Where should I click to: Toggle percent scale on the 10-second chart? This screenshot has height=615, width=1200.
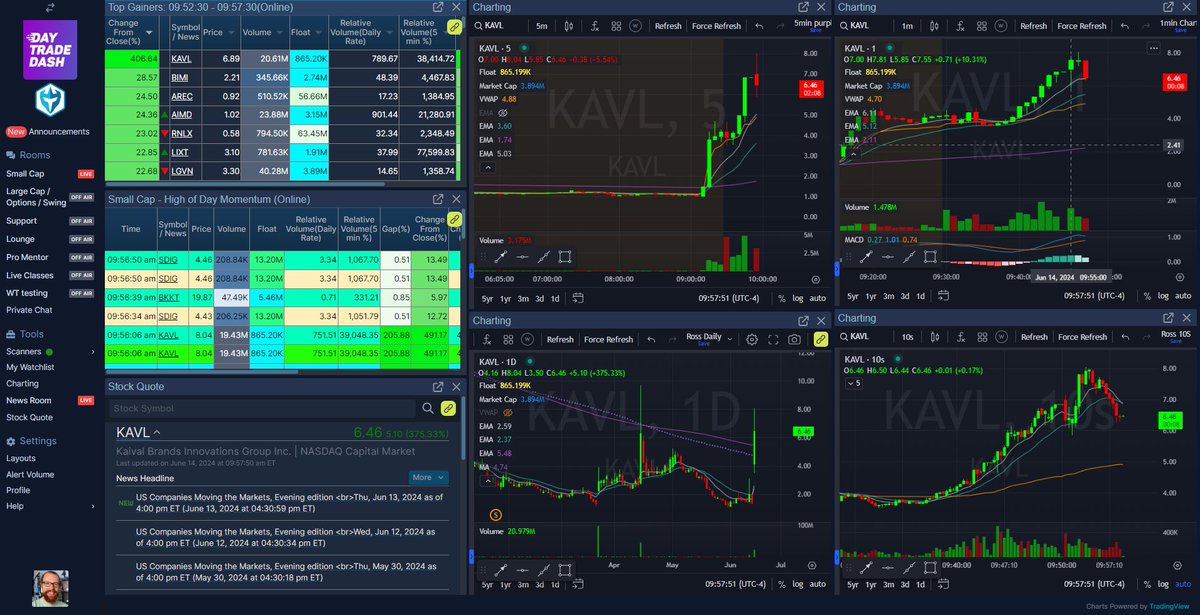point(1146,584)
